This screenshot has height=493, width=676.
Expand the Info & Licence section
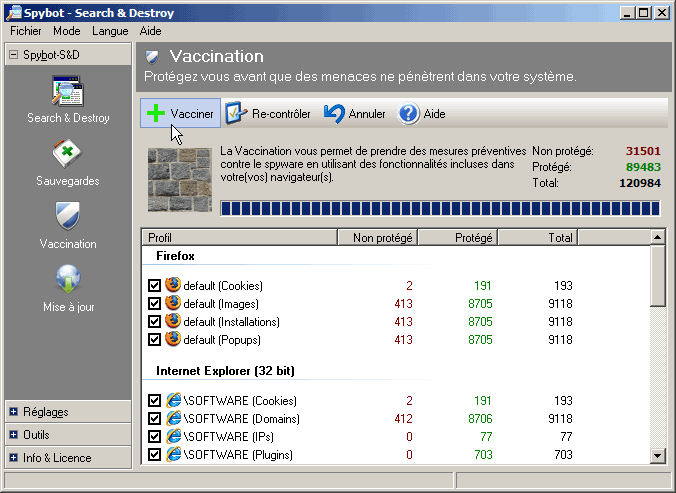(x=13, y=458)
